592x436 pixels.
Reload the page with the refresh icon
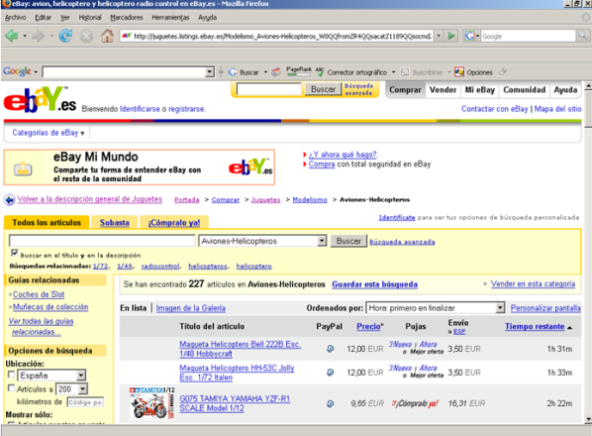point(66,36)
